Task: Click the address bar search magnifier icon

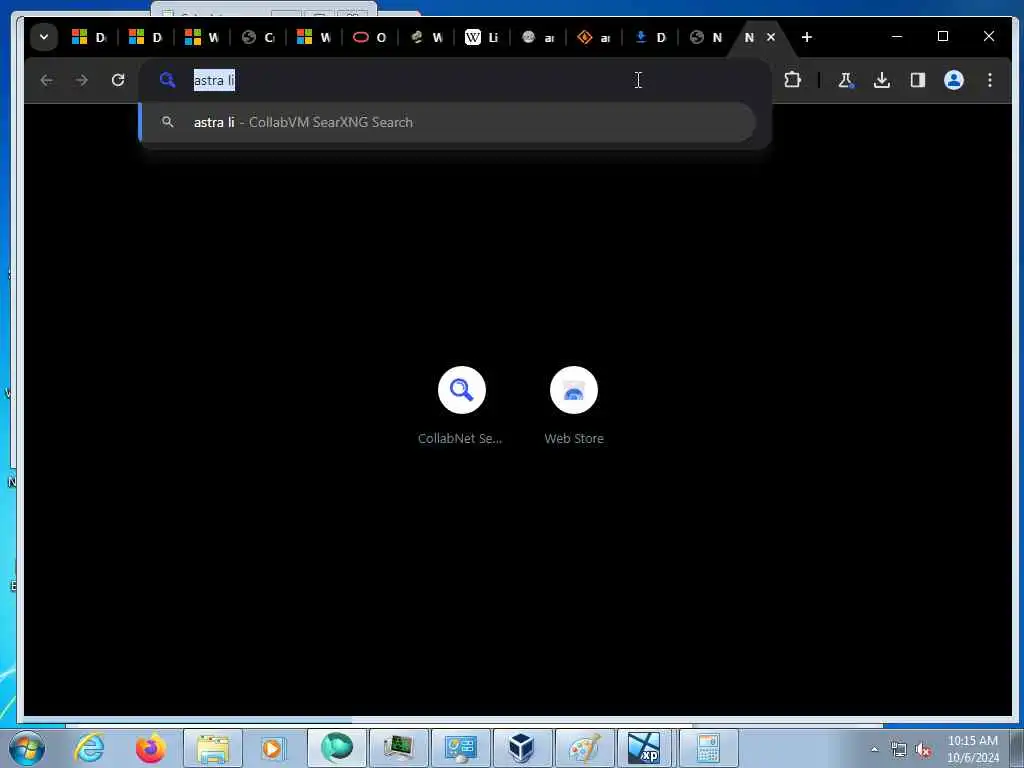Action: (x=167, y=80)
